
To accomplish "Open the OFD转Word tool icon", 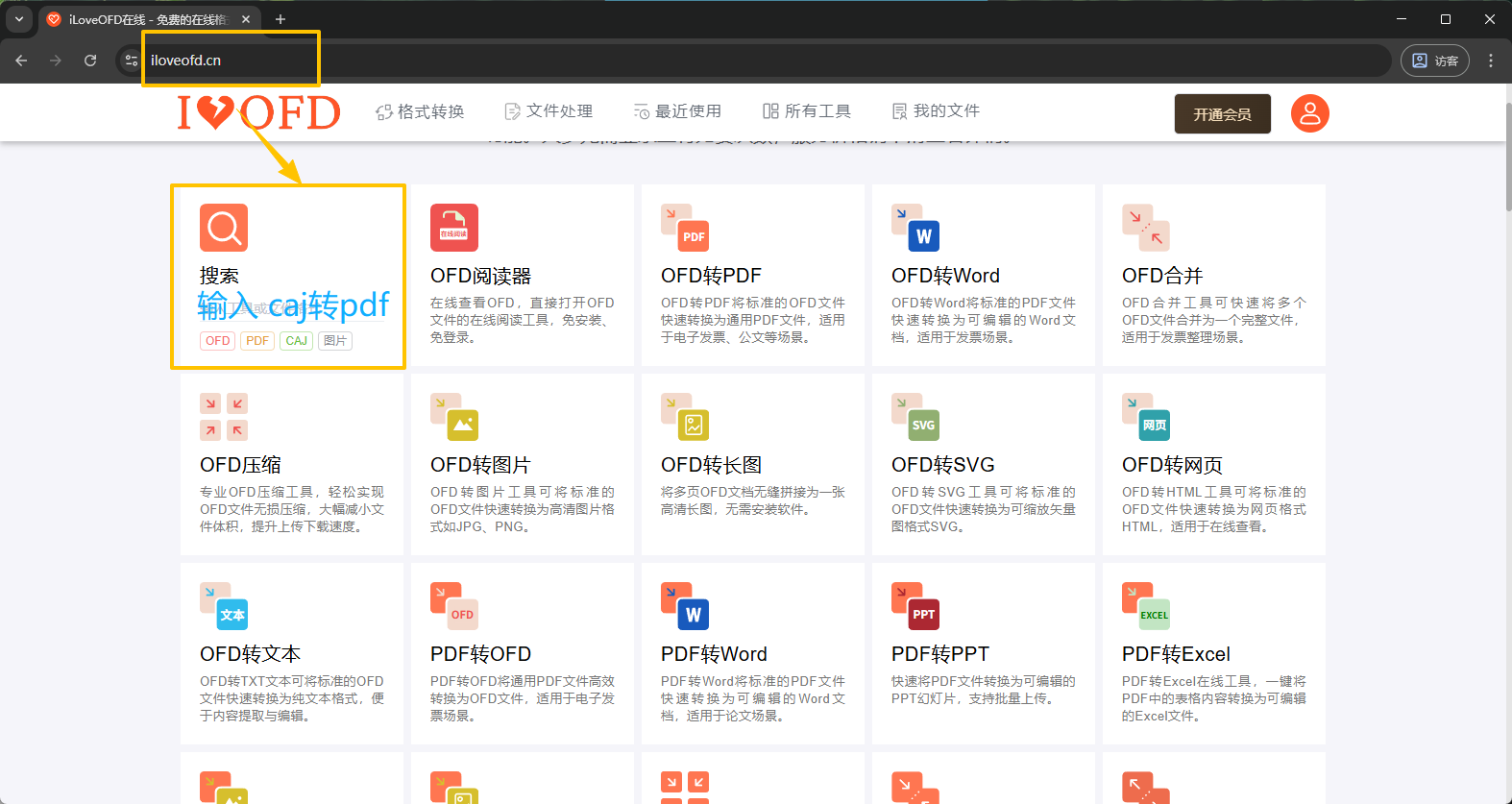I will (x=915, y=228).
